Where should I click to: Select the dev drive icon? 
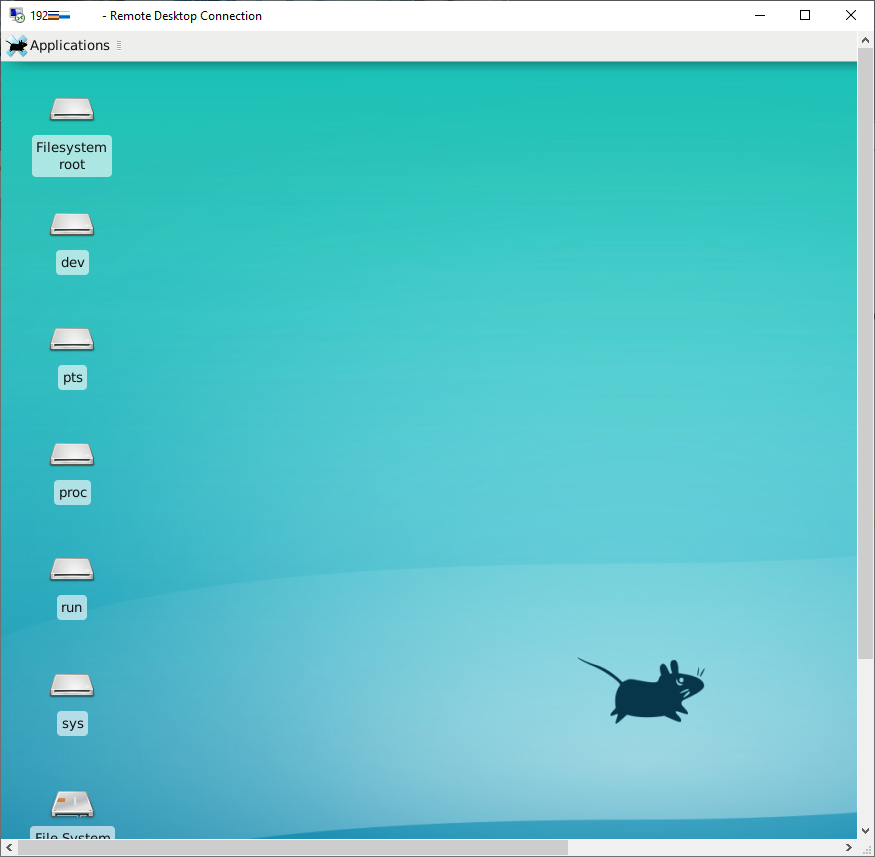[72, 226]
